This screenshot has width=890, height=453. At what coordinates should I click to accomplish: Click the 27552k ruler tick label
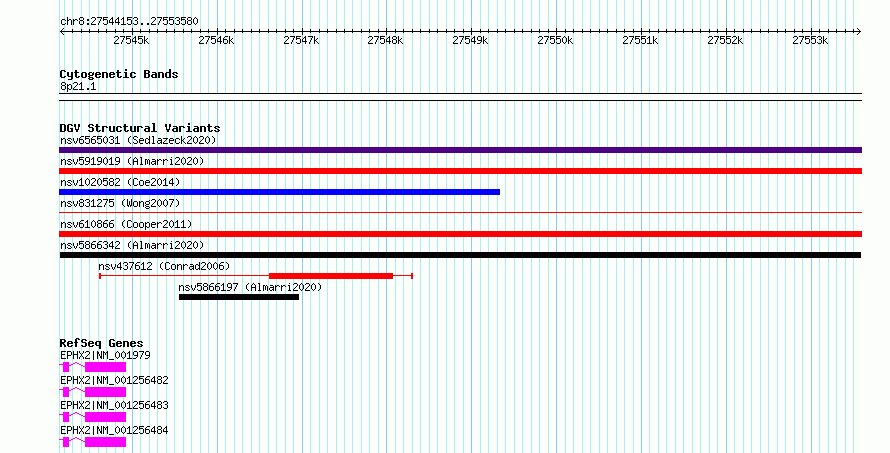(725, 40)
